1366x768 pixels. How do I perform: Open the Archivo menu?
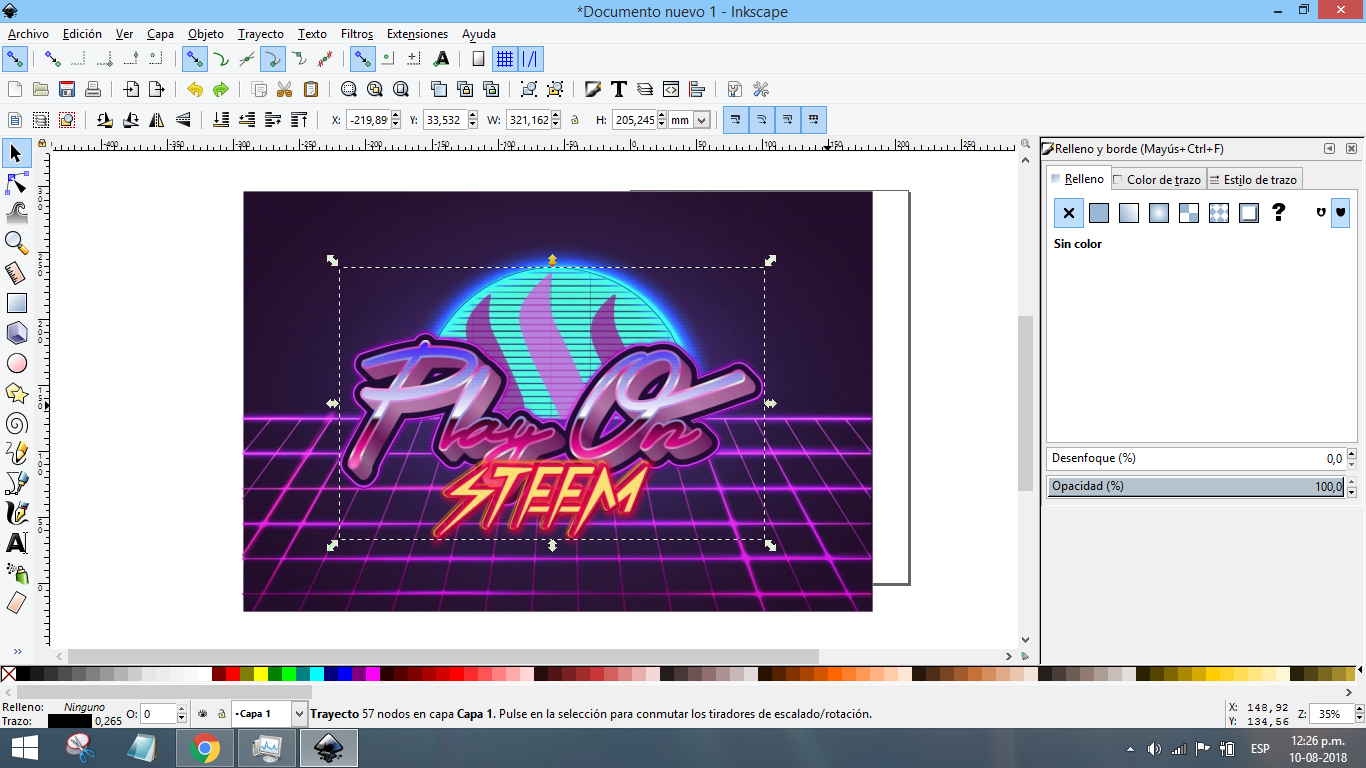coord(28,34)
